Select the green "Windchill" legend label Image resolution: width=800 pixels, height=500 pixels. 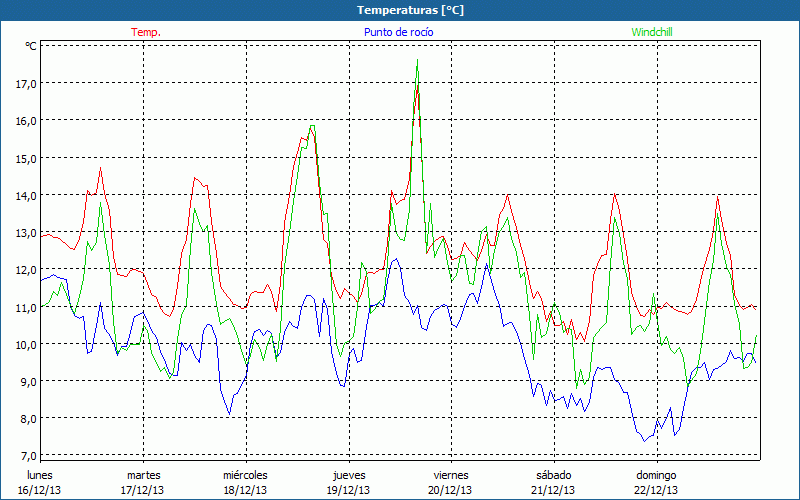pos(652,32)
